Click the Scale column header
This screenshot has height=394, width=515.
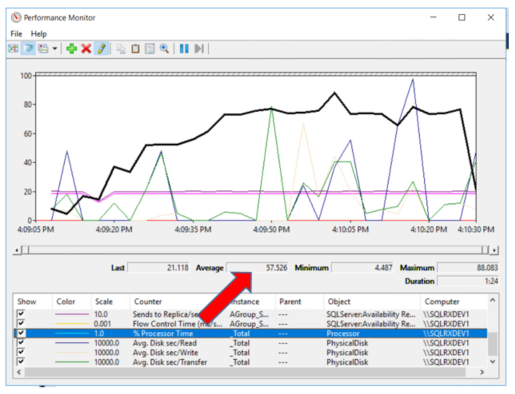coord(110,302)
